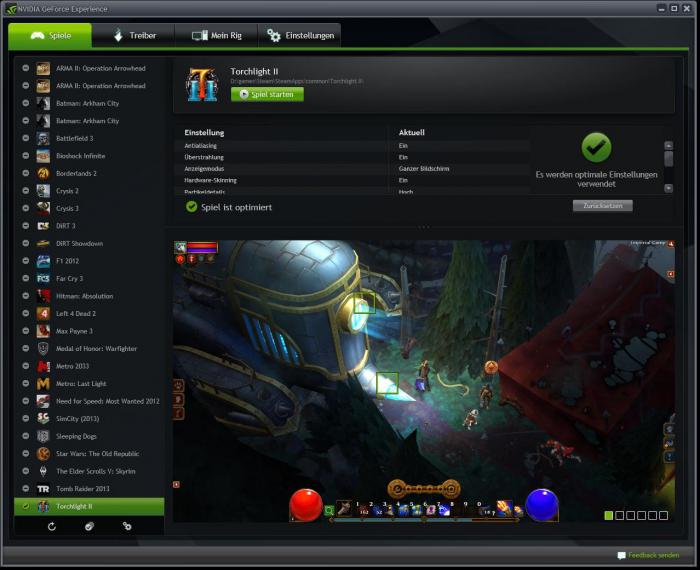This screenshot has height=570, width=700.
Task: Click the Spiel starten button
Action: click(x=267, y=94)
